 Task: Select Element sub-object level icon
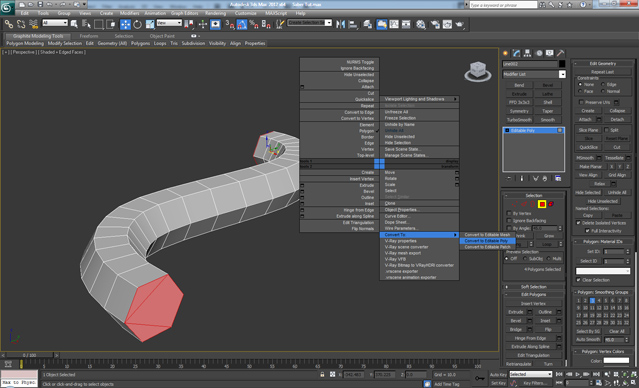(x=551, y=204)
